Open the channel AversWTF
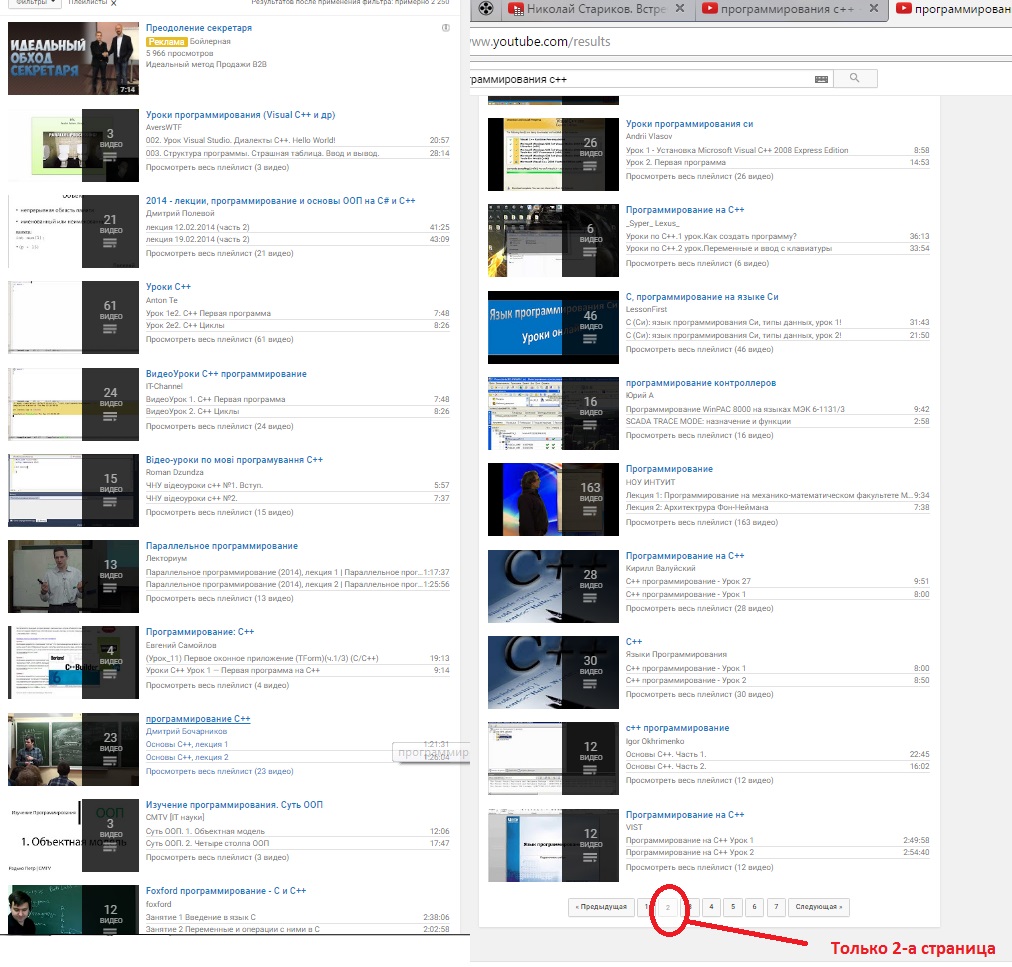This screenshot has height=967, width=1012. (164, 128)
